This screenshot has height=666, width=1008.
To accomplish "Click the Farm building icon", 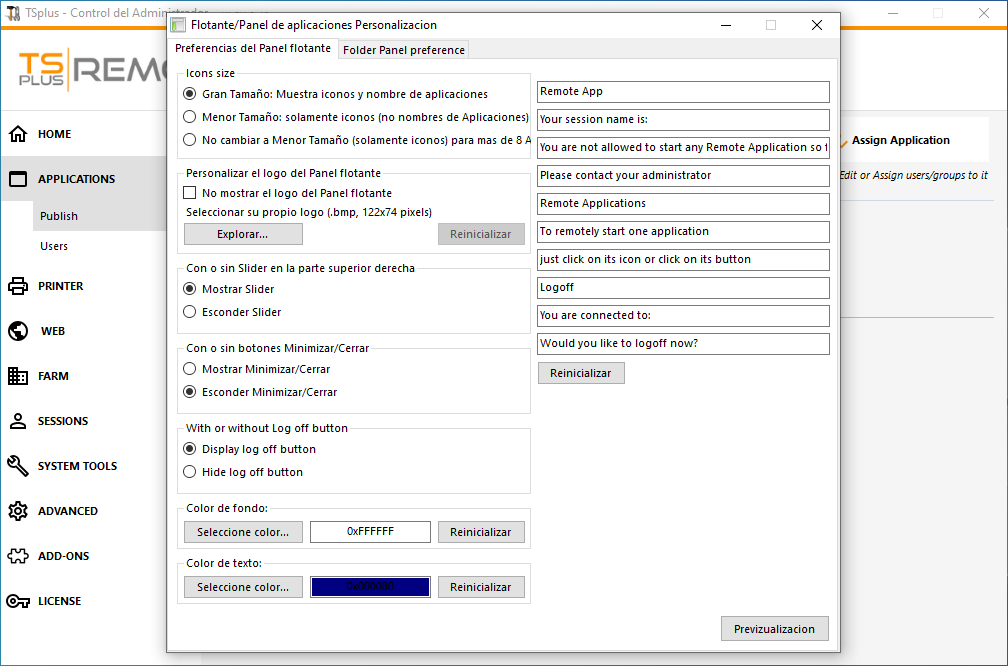I will [x=18, y=376].
